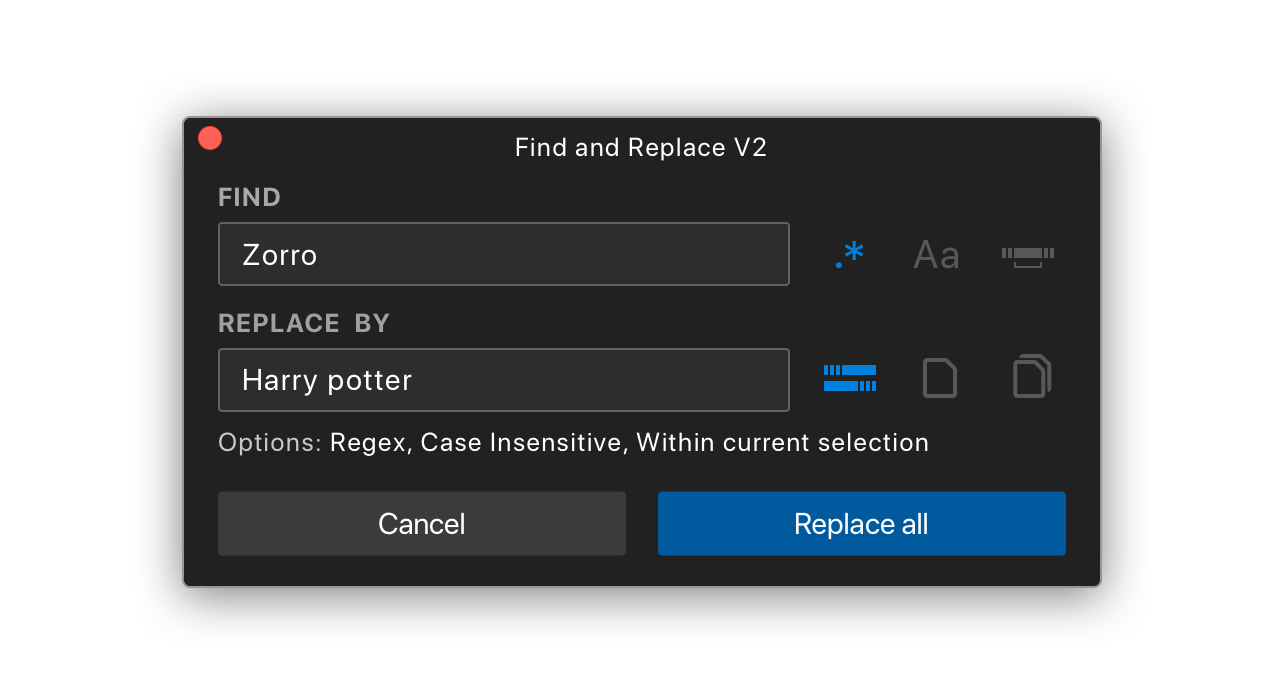Close the Find and Replace dialog

coord(210,138)
